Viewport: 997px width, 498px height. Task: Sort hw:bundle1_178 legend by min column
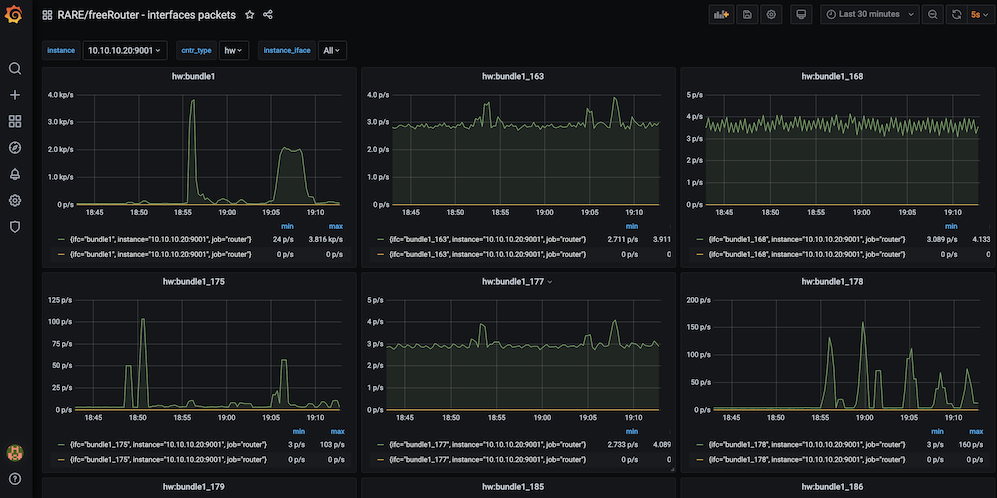pyautogui.click(x=938, y=431)
